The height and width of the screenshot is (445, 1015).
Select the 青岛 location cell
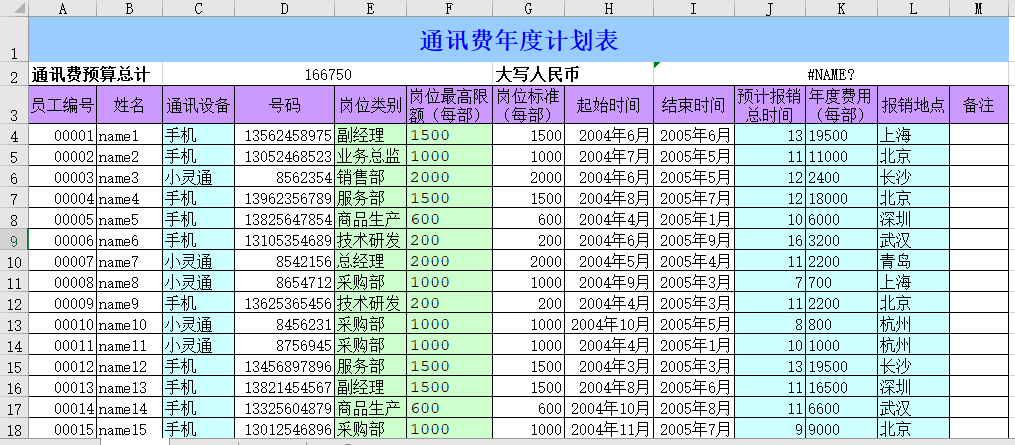(x=912, y=262)
